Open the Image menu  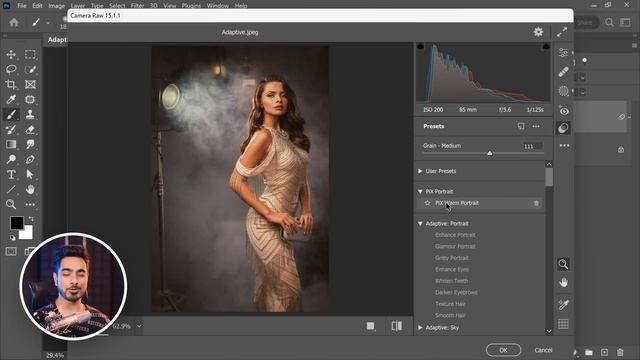pyautogui.click(x=56, y=6)
